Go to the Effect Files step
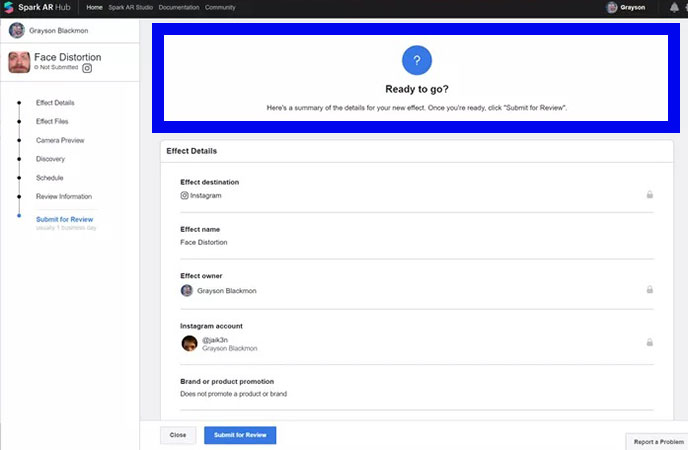Viewport: 688px width, 450px height. tap(52, 121)
